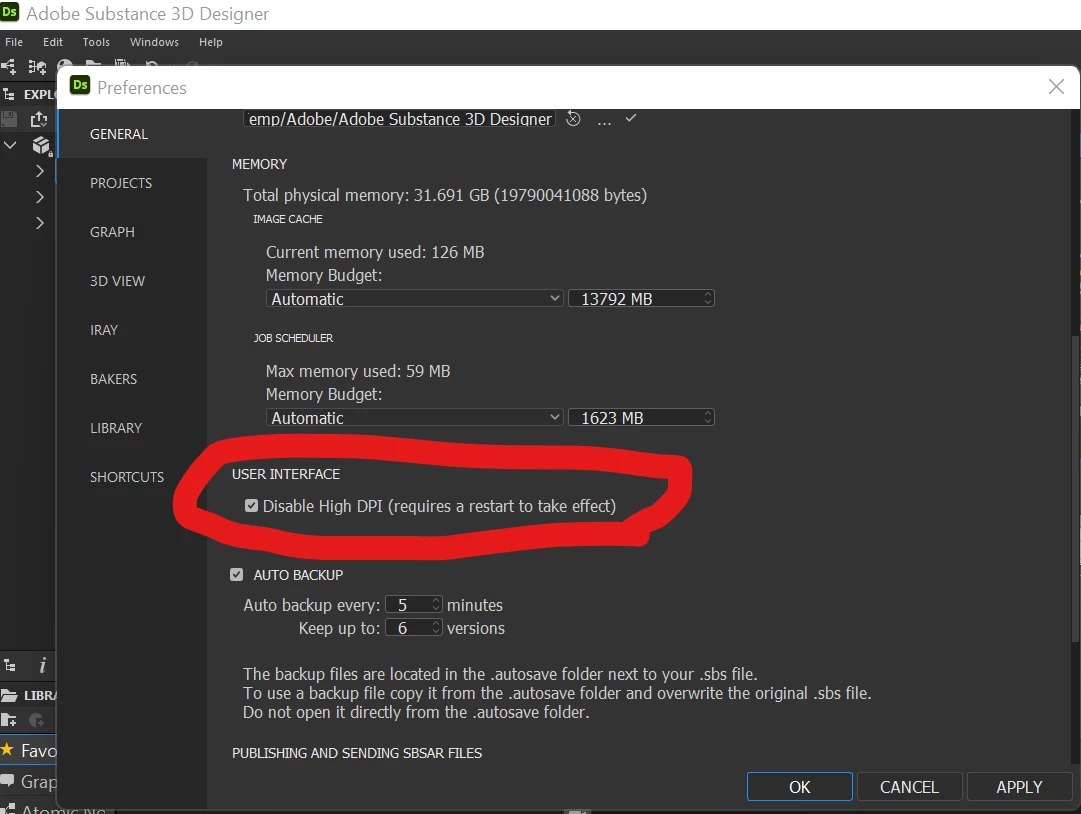Image resolution: width=1081 pixels, height=814 pixels.
Task: Expand first child chevron under package
Action: click(x=40, y=171)
